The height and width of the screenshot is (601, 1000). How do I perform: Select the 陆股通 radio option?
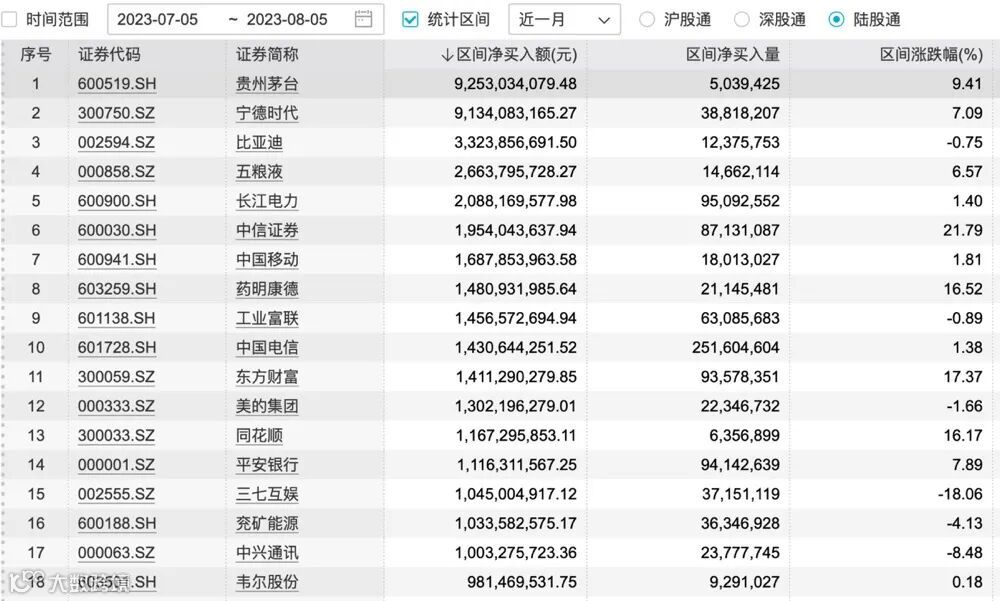coord(836,20)
